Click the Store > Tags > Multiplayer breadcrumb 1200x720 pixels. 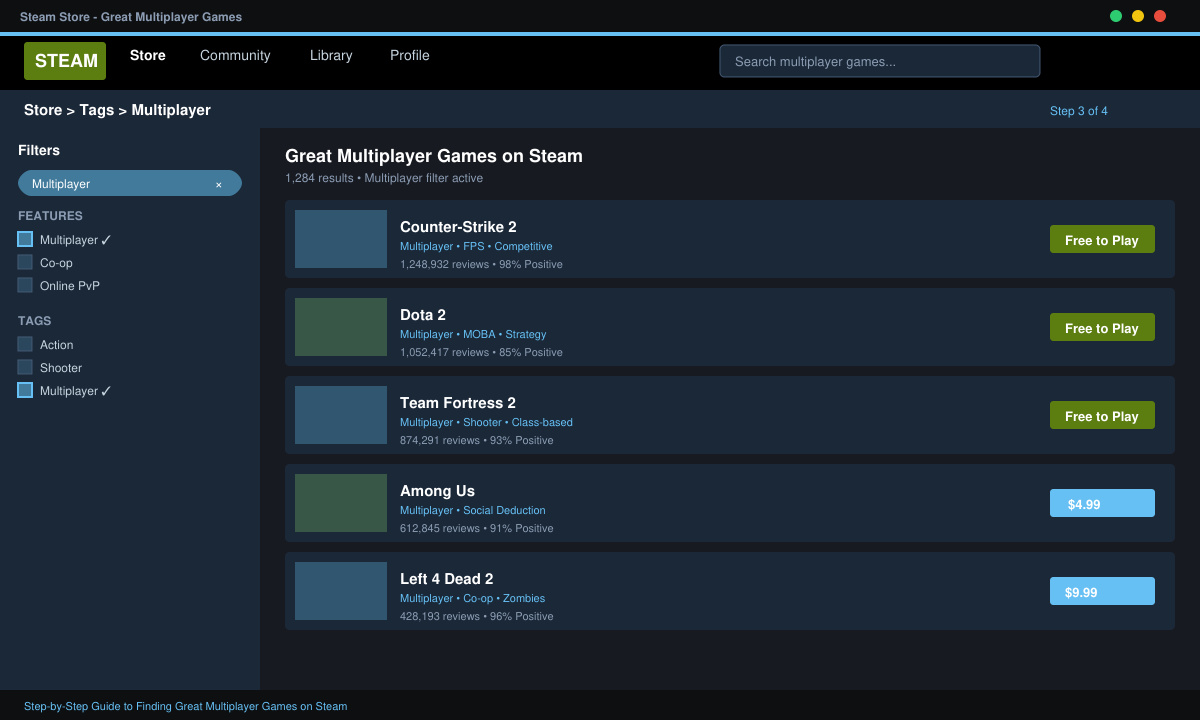point(117,110)
